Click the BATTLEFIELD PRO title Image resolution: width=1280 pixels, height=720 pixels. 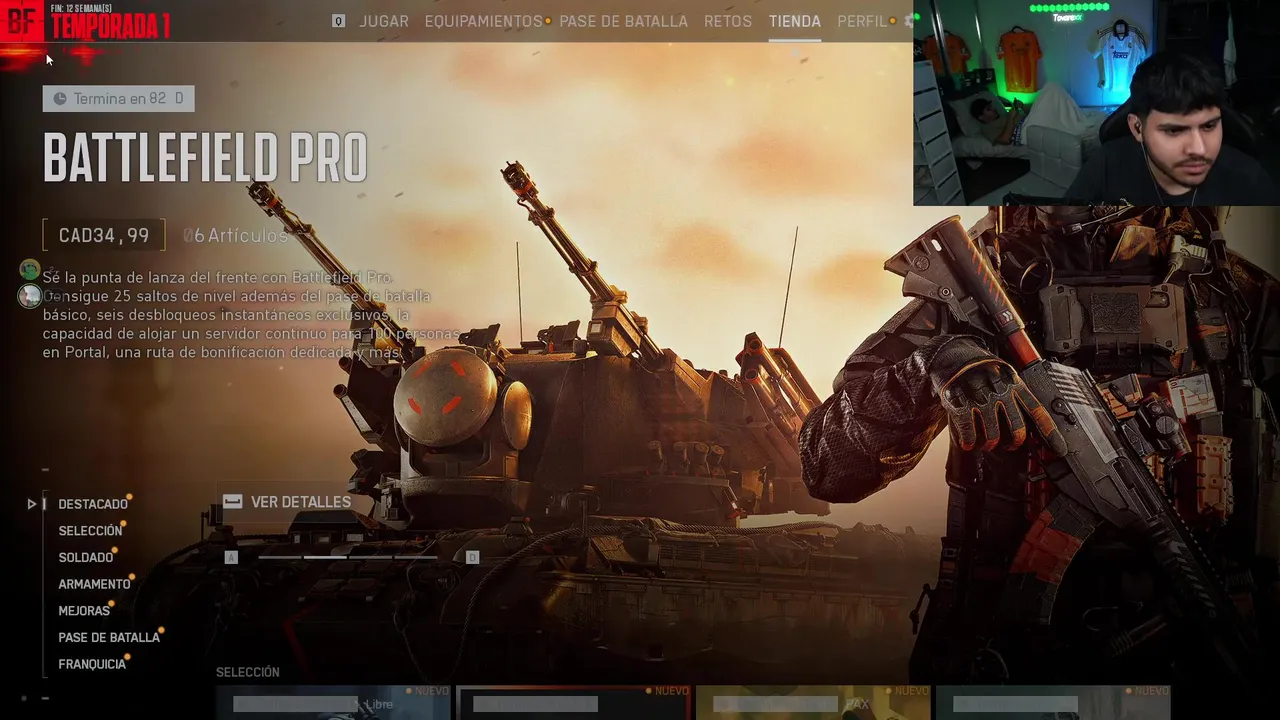coord(205,158)
